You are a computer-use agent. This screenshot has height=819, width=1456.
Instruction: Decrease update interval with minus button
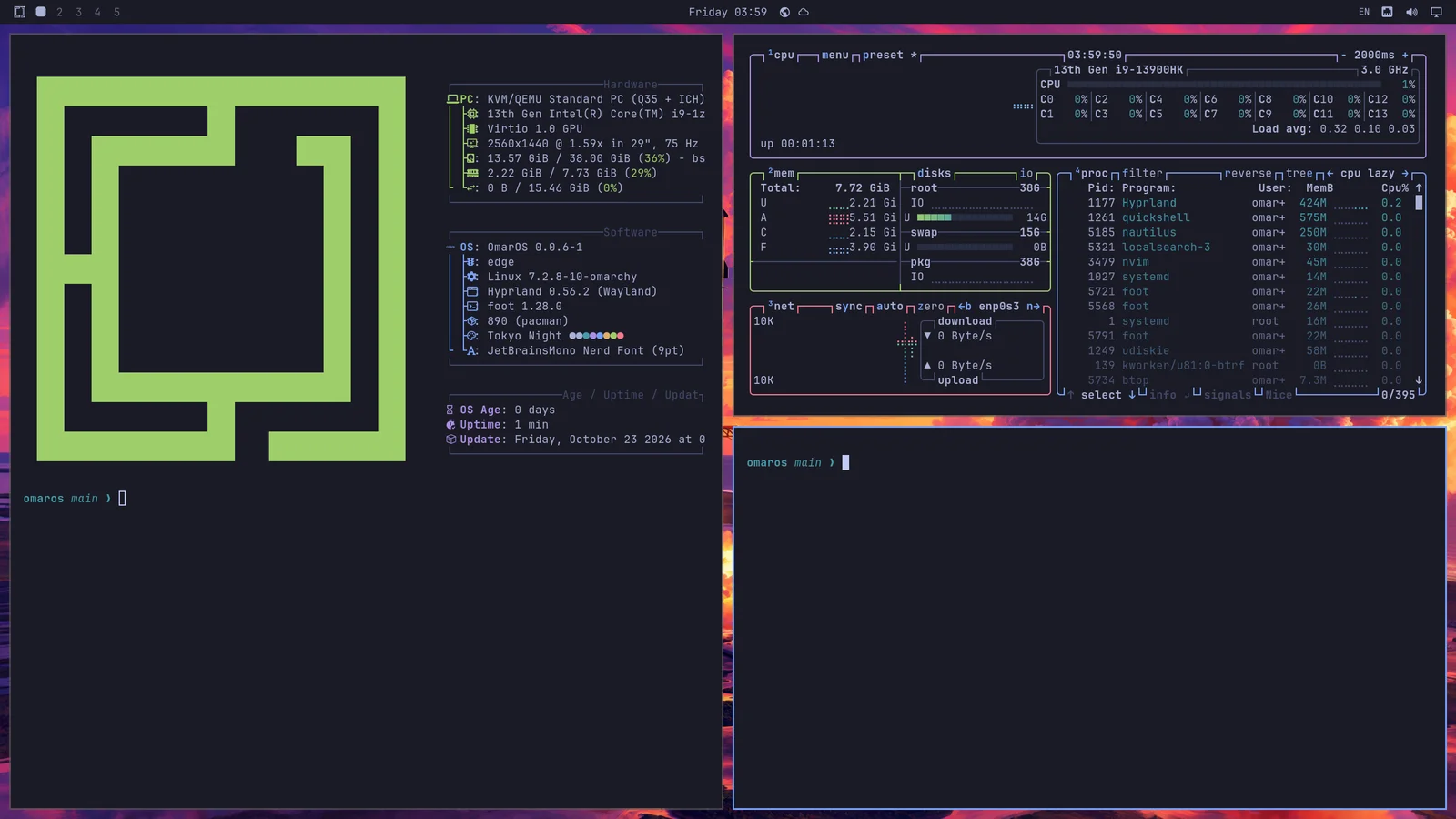click(1344, 55)
